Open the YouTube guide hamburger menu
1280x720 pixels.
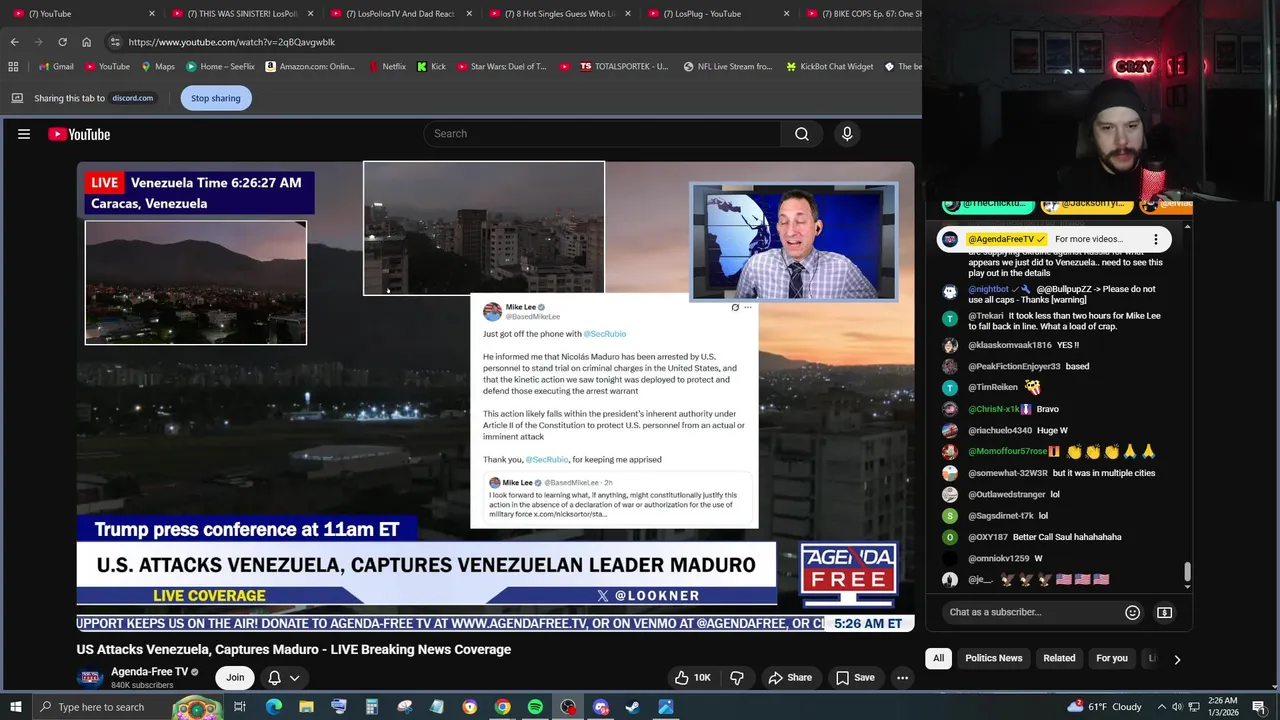[x=24, y=134]
